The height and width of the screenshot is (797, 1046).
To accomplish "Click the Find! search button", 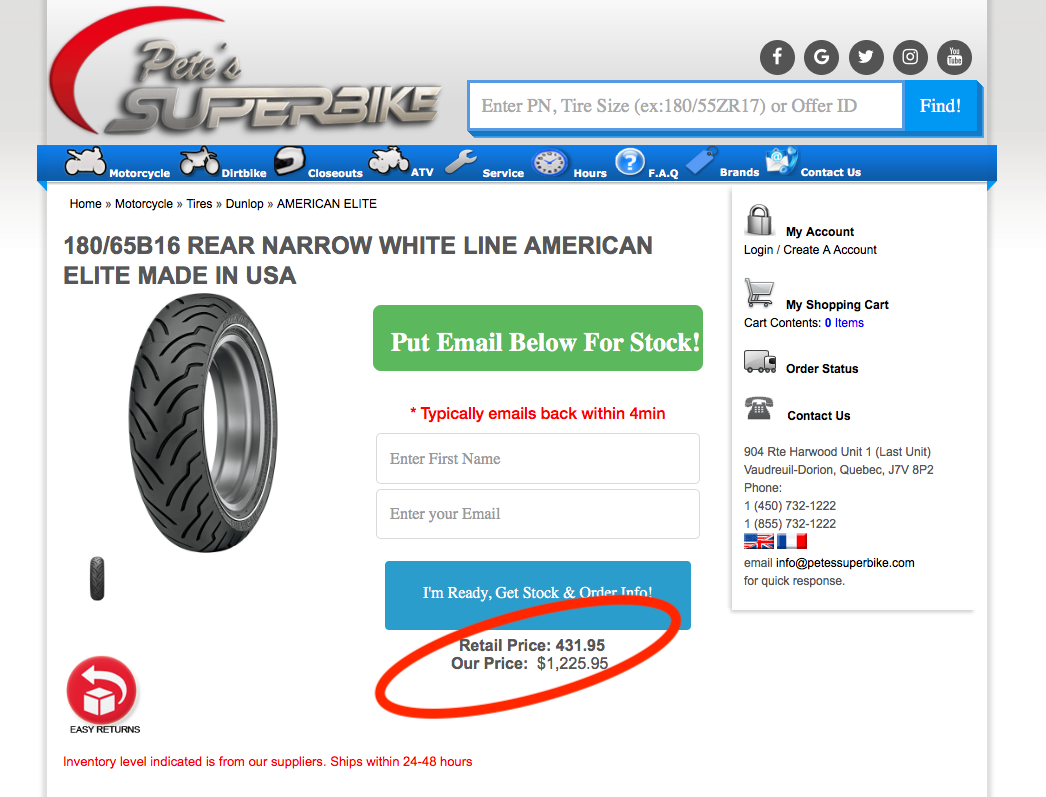I will (x=940, y=106).
